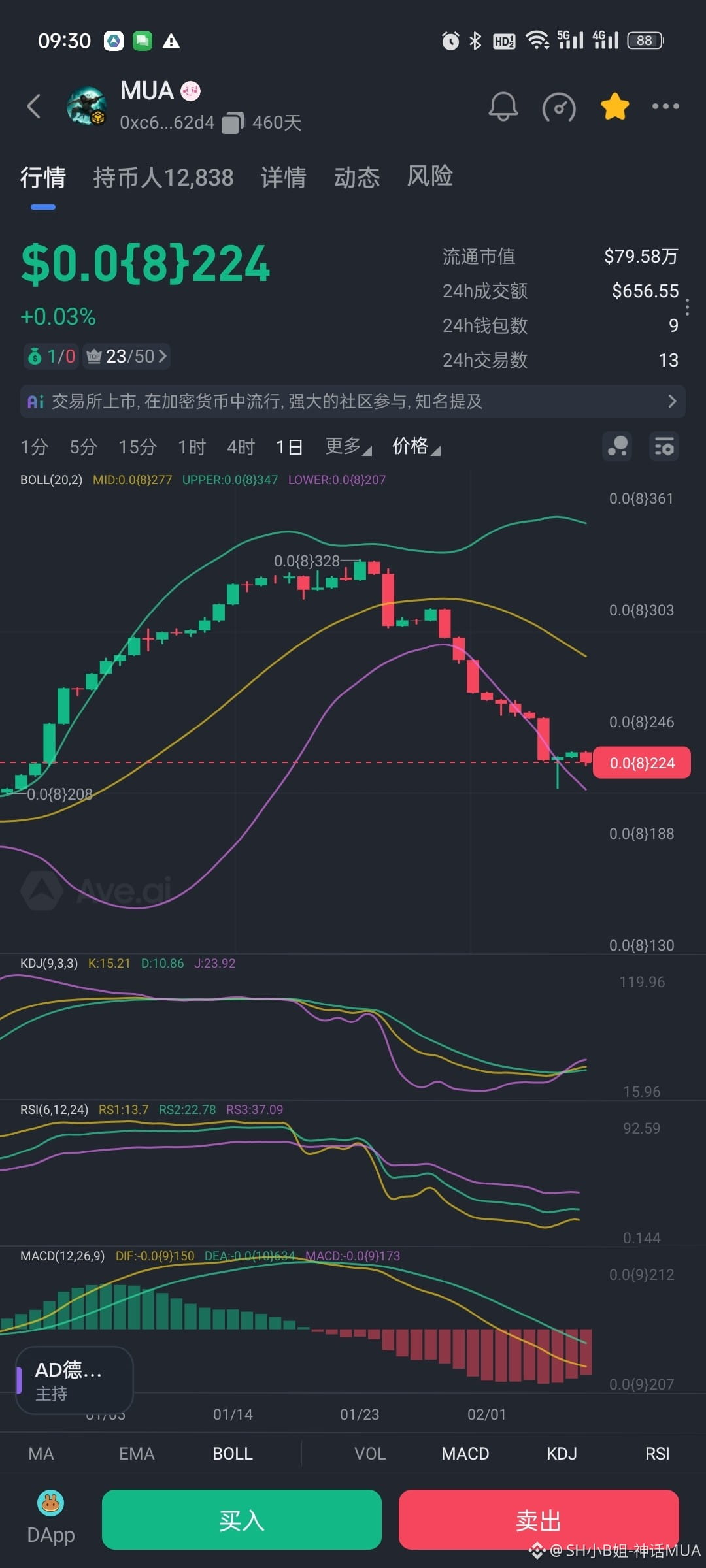Switch to the 风险 tab
This screenshot has width=706, height=1568.
(430, 176)
